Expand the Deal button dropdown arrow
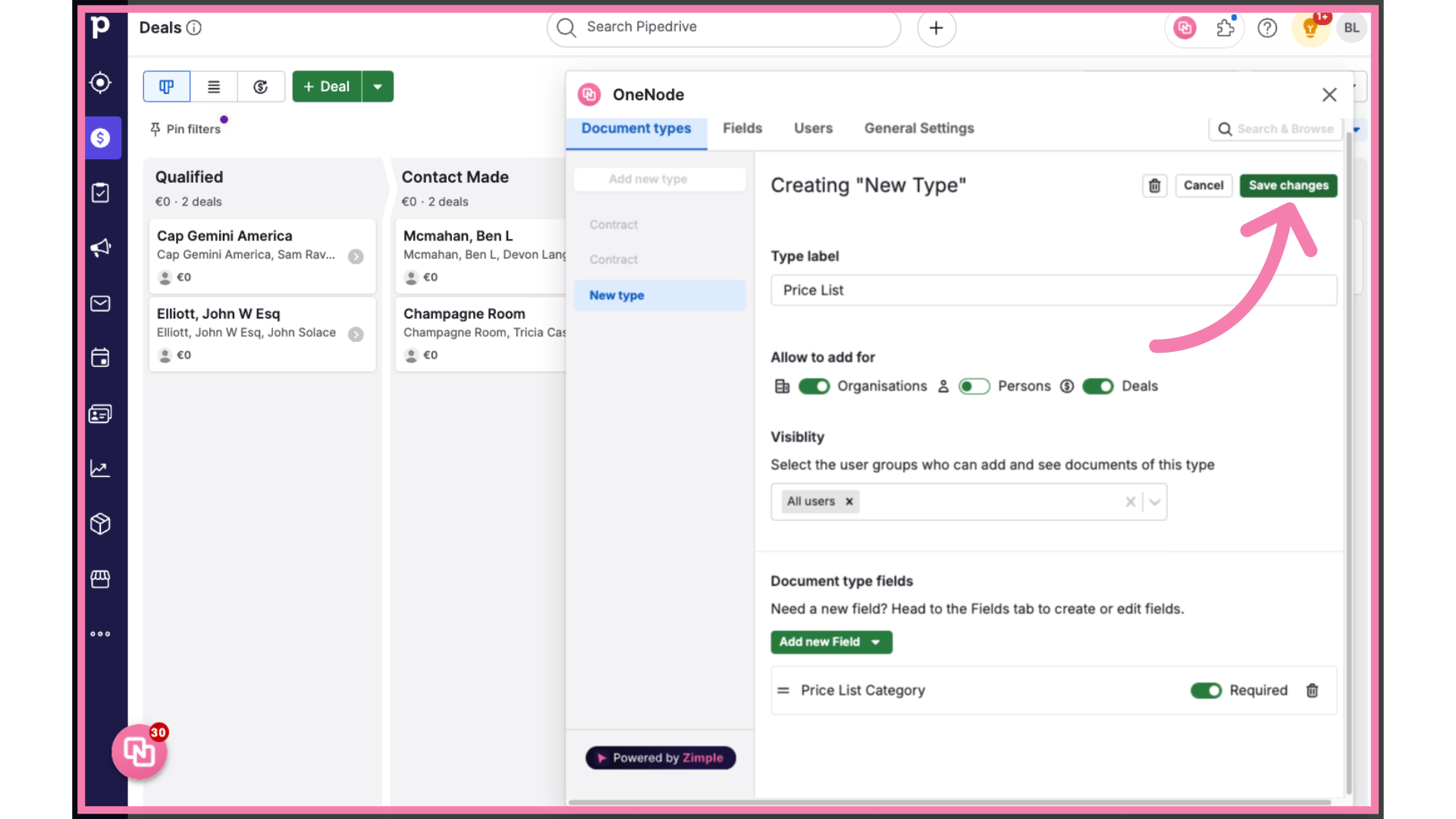This screenshot has width=1456, height=819. 378,86
